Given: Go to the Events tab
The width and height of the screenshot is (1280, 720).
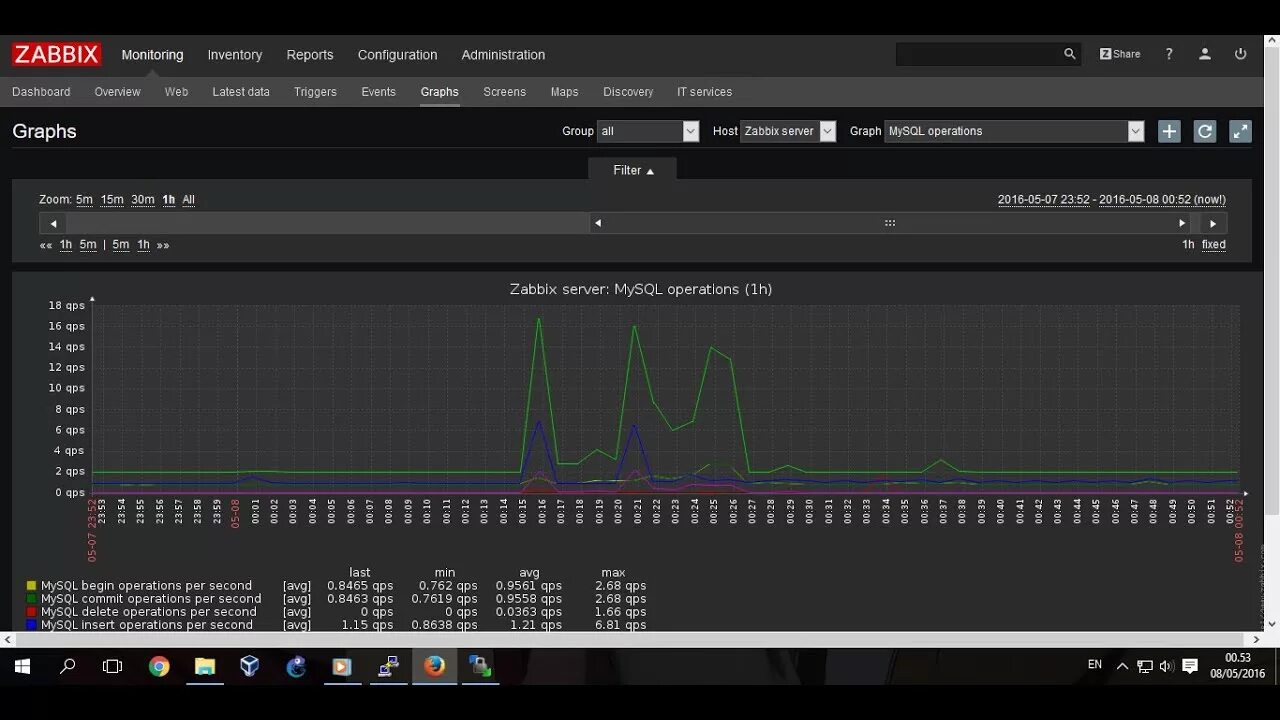Looking at the screenshot, I should tap(378, 92).
